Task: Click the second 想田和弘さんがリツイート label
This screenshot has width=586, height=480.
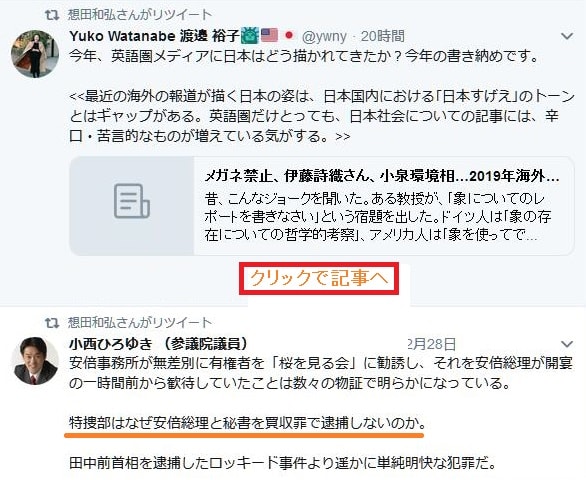Action: [x=140, y=323]
